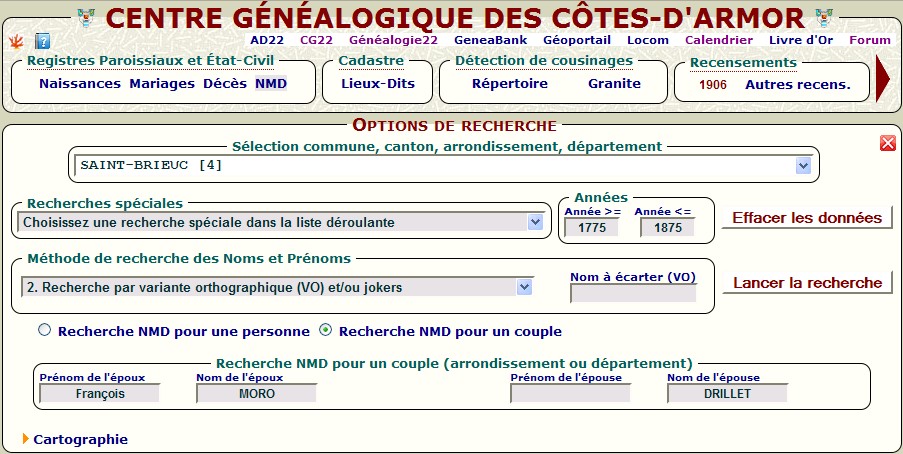Select 'Recherche NMD pour un couple' radio

click(325, 331)
